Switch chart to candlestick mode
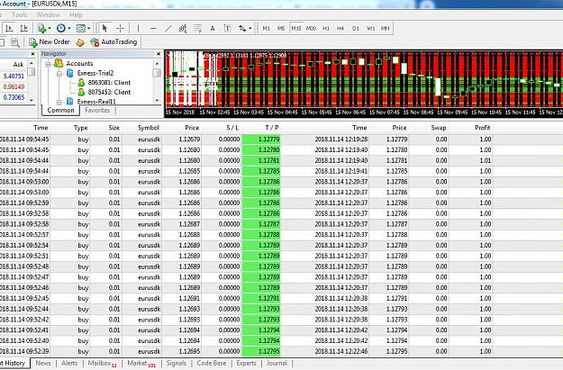This screenshot has width=563, height=370. 24,28
